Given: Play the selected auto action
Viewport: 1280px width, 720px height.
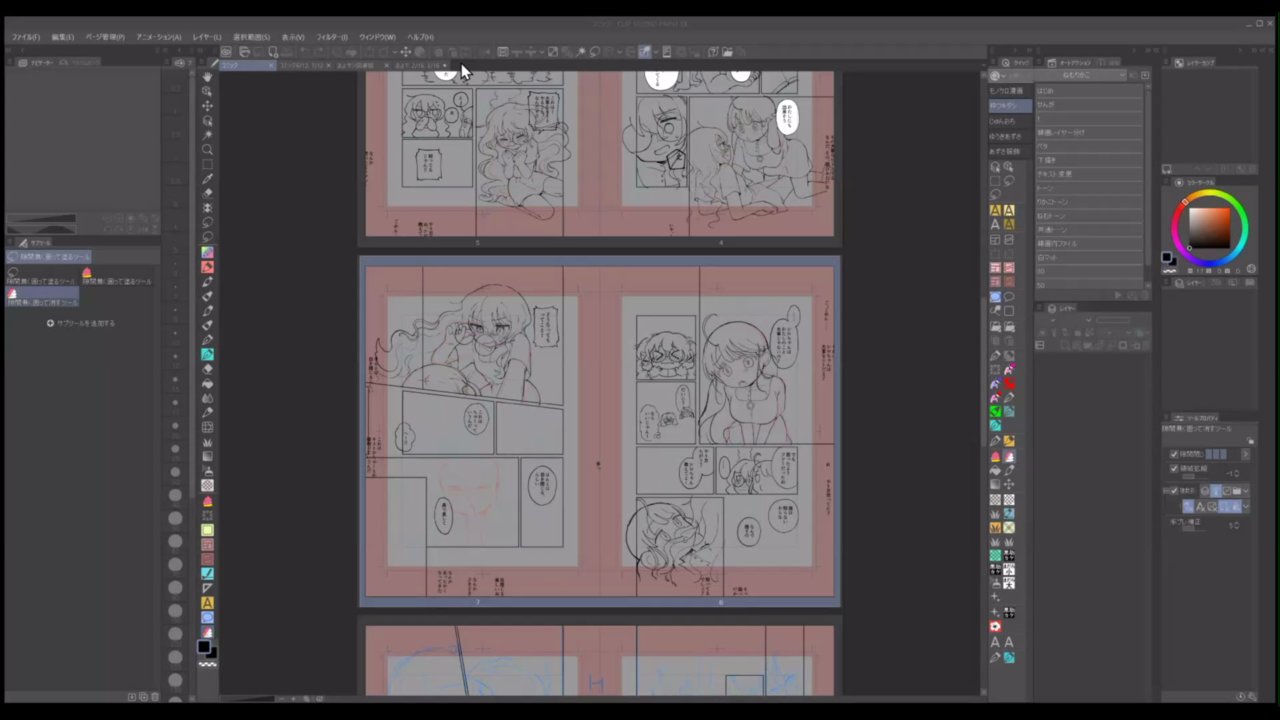Looking at the screenshot, I should coord(1119,296).
